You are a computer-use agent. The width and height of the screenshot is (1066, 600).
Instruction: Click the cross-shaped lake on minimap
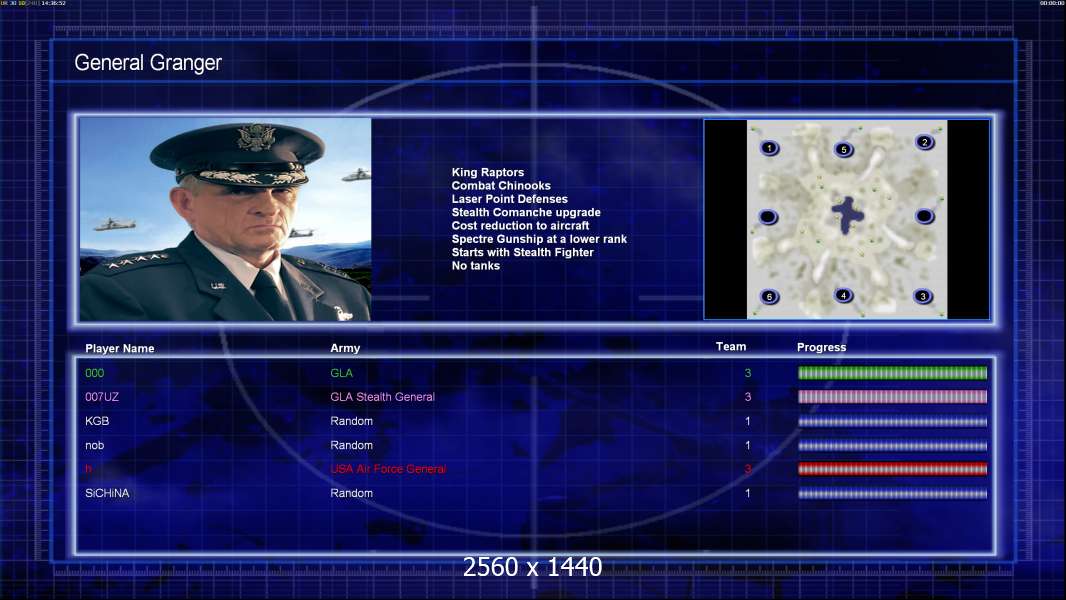click(x=847, y=215)
